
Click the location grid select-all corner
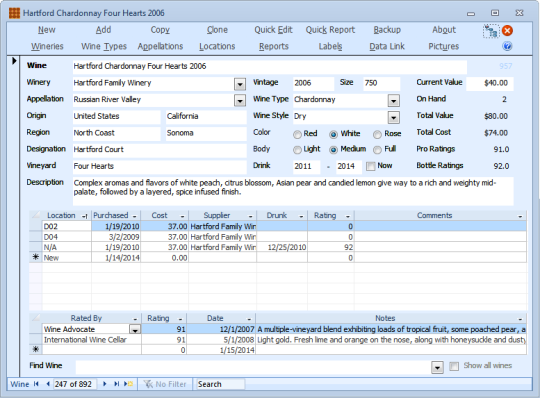(36, 216)
